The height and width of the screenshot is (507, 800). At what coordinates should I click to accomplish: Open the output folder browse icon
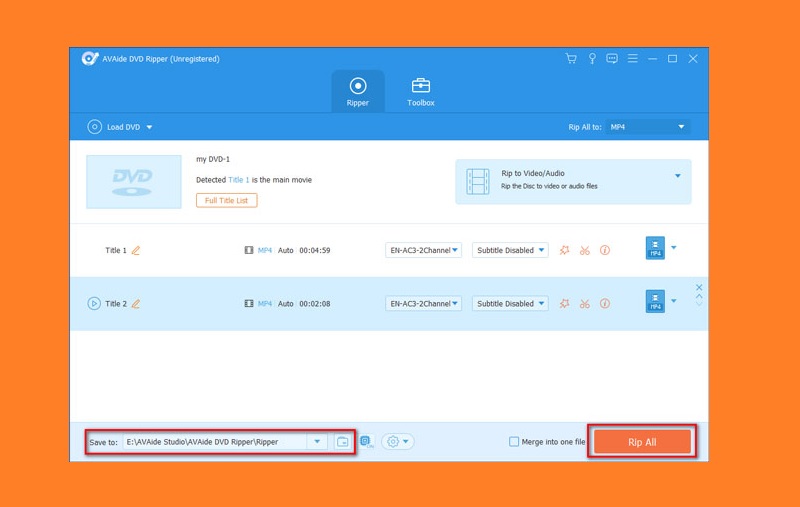(x=343, y=442)
